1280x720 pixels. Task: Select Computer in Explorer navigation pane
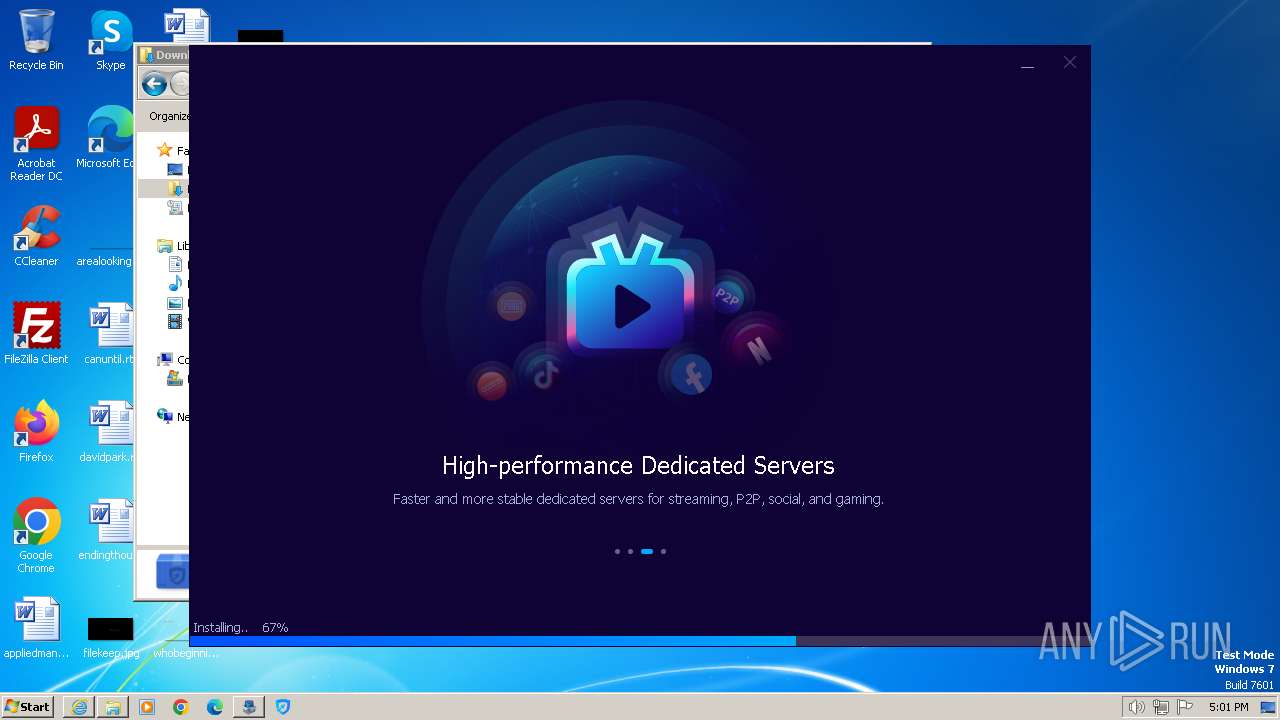tap(173, 359)
